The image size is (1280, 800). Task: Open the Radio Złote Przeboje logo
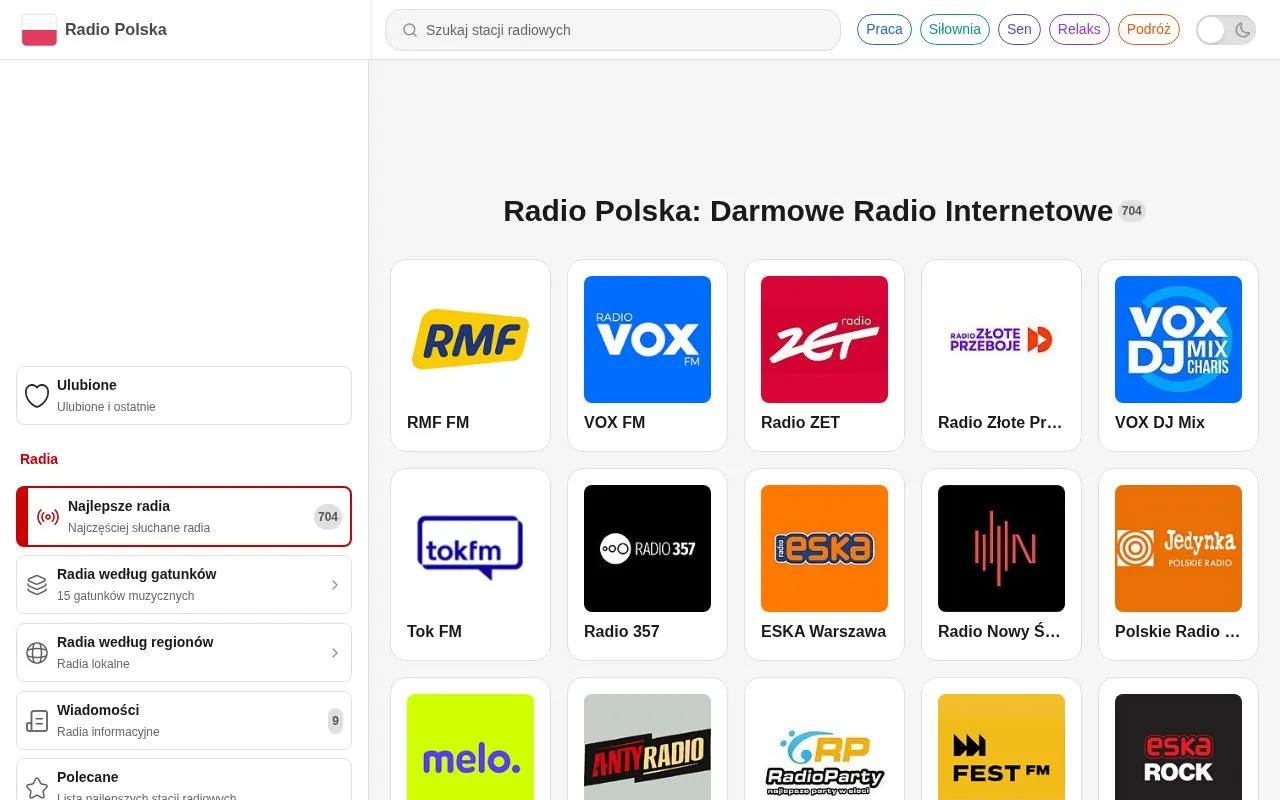[1001, 339]
